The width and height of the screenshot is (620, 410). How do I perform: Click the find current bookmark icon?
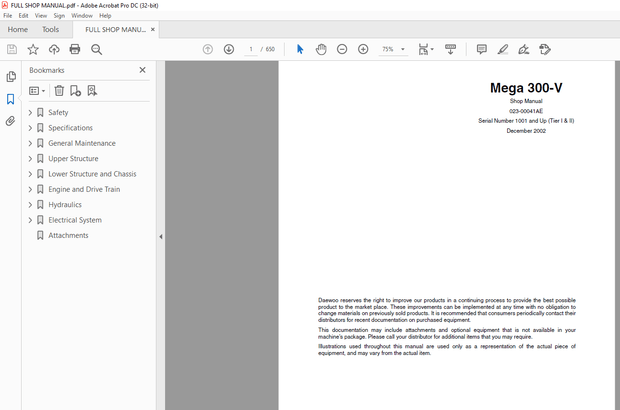click(x=92, y=91)
